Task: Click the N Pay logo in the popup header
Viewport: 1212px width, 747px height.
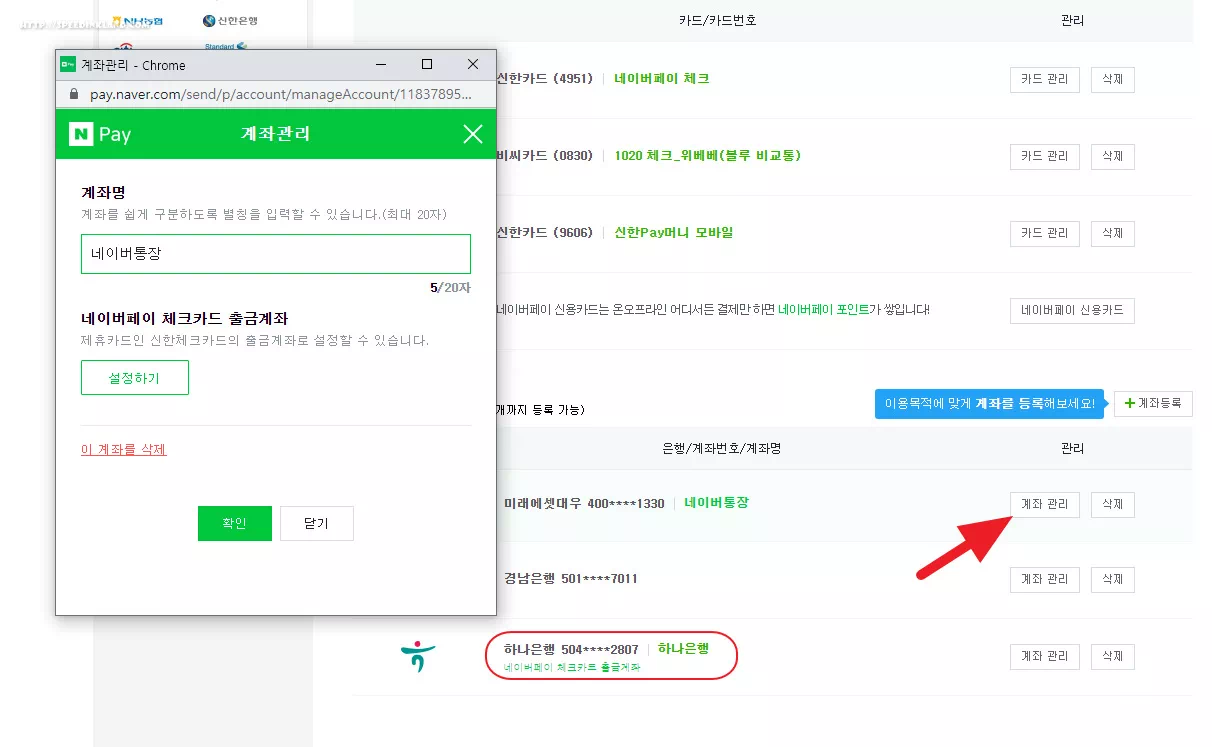Action: coord(100,134)
